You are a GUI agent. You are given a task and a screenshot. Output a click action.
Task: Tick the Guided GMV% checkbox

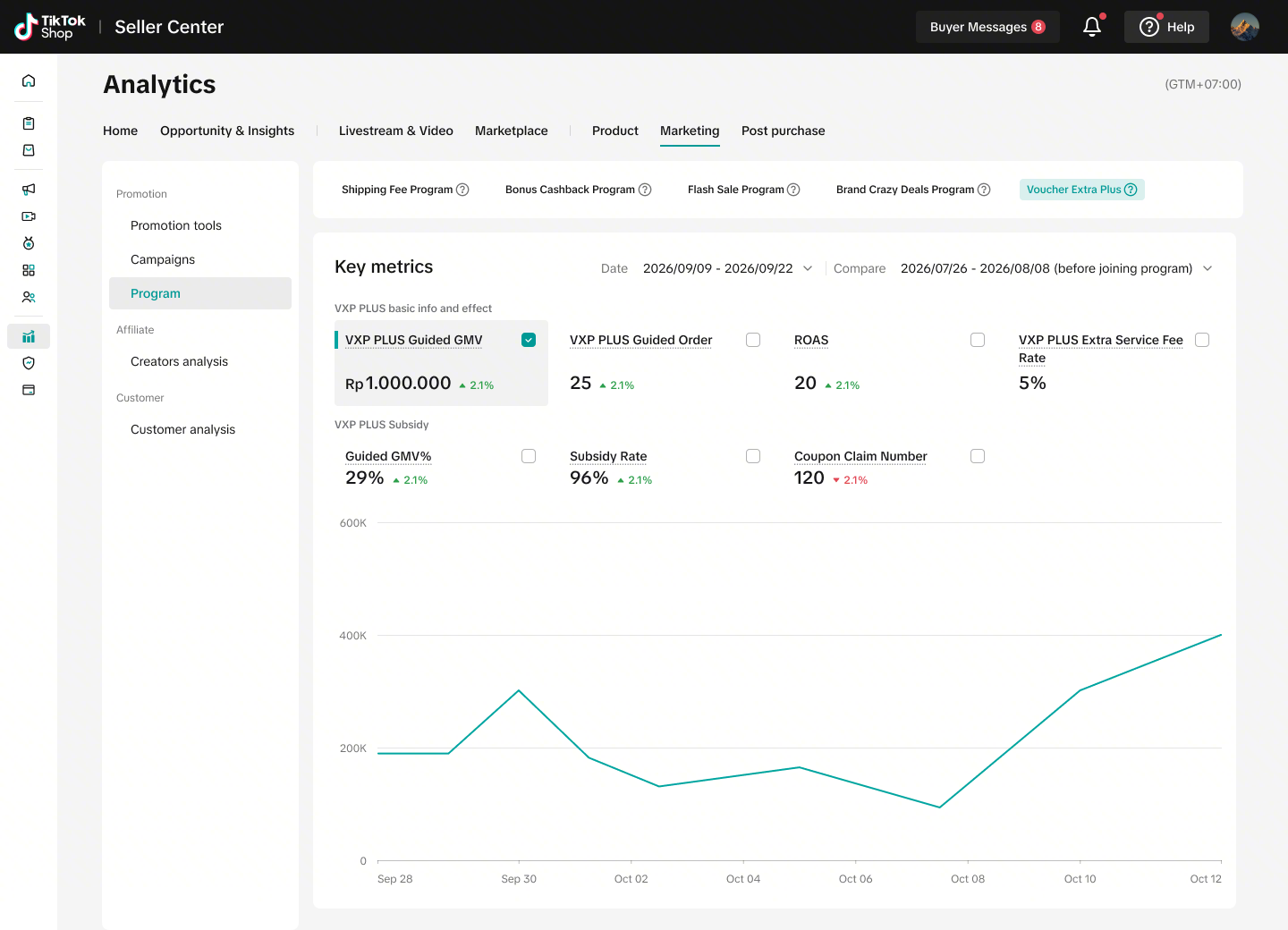click(529, 456)
